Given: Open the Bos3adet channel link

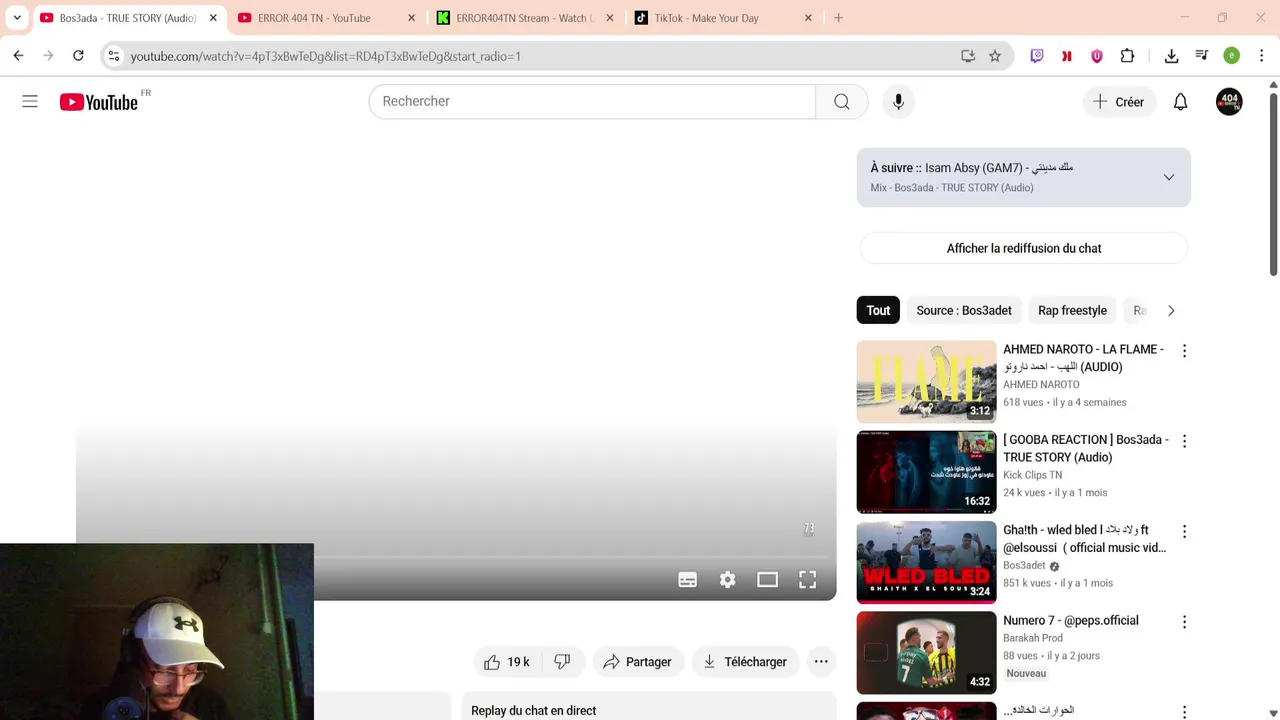Looking at the screenshot, I should pos(1024,566).
